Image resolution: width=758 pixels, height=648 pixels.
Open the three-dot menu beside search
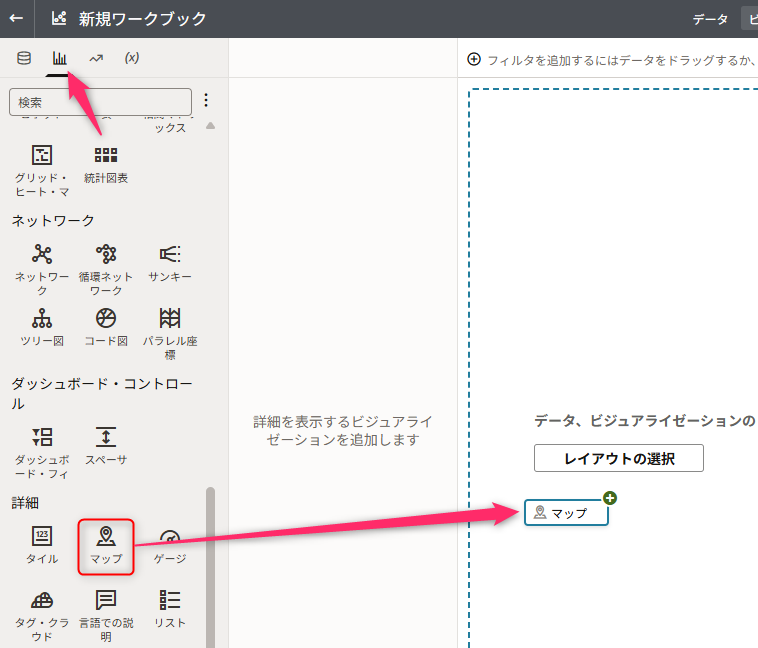point(206,100)
